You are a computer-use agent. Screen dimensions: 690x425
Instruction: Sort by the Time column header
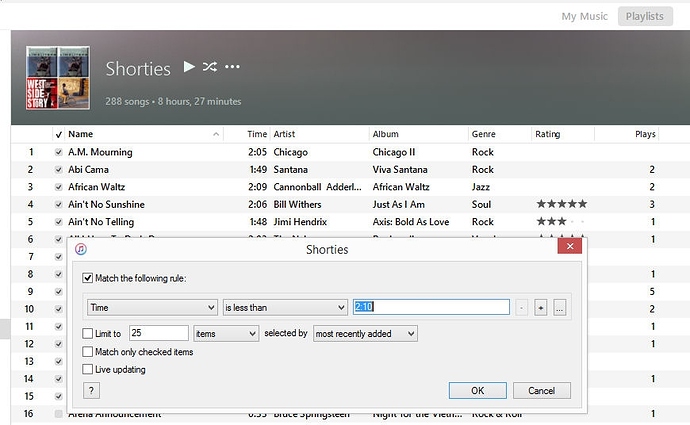[x=257, y=134]
